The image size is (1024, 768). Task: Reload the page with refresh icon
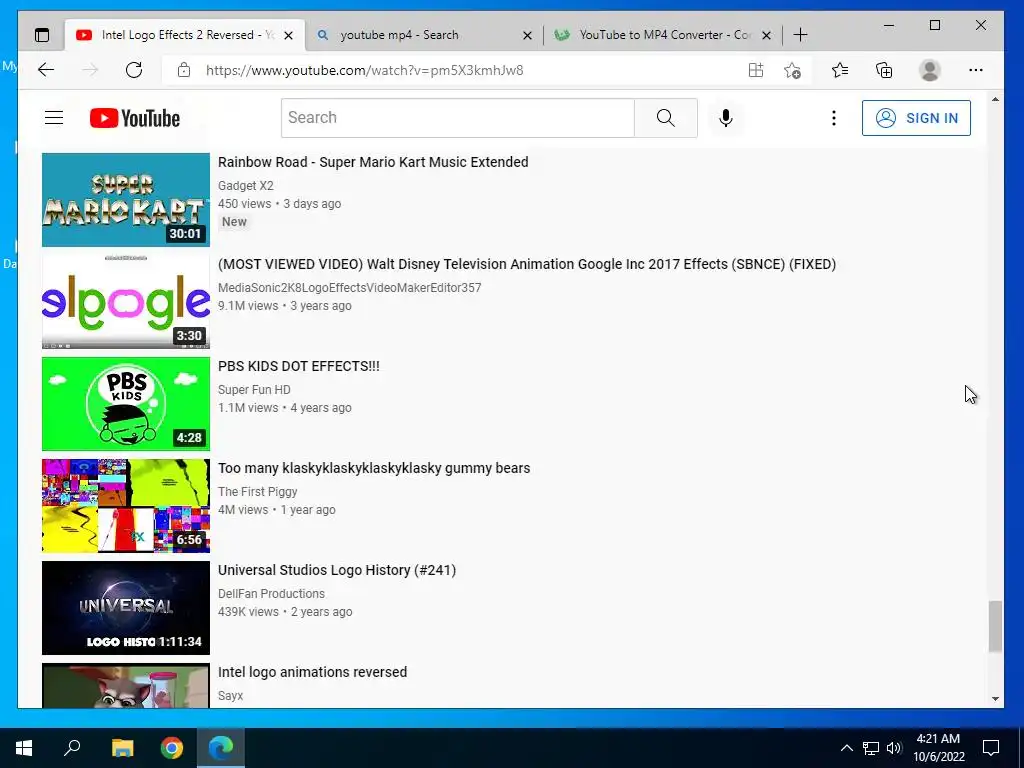click(134, 70)
